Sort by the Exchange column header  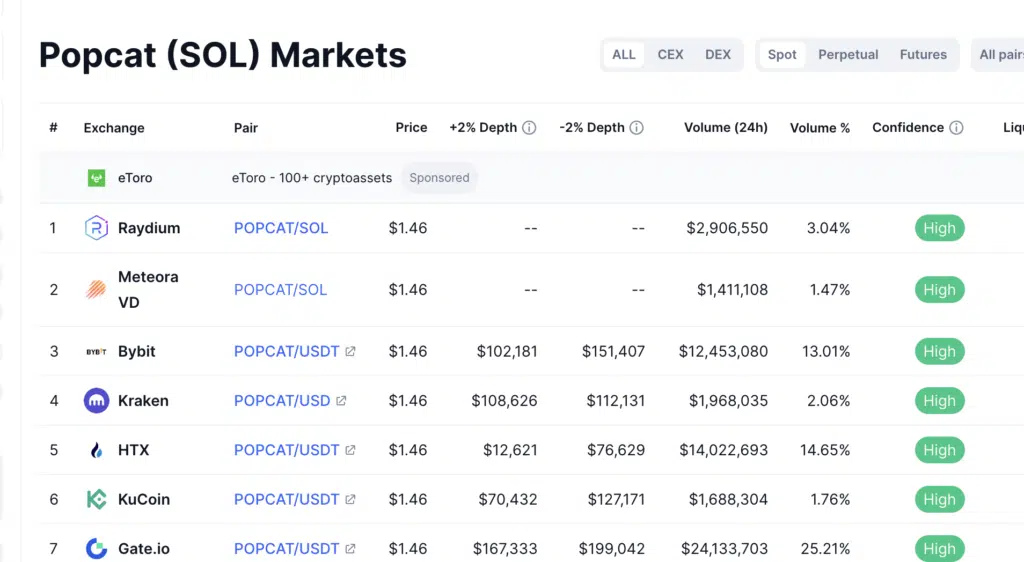click(114, 127)
